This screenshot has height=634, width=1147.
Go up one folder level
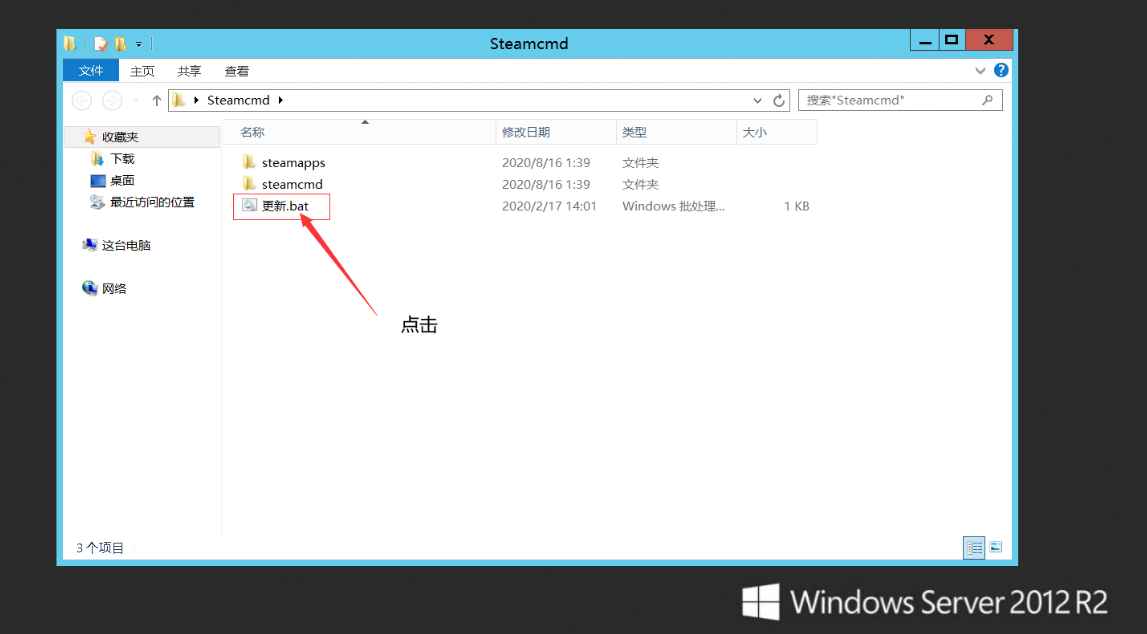157,100
